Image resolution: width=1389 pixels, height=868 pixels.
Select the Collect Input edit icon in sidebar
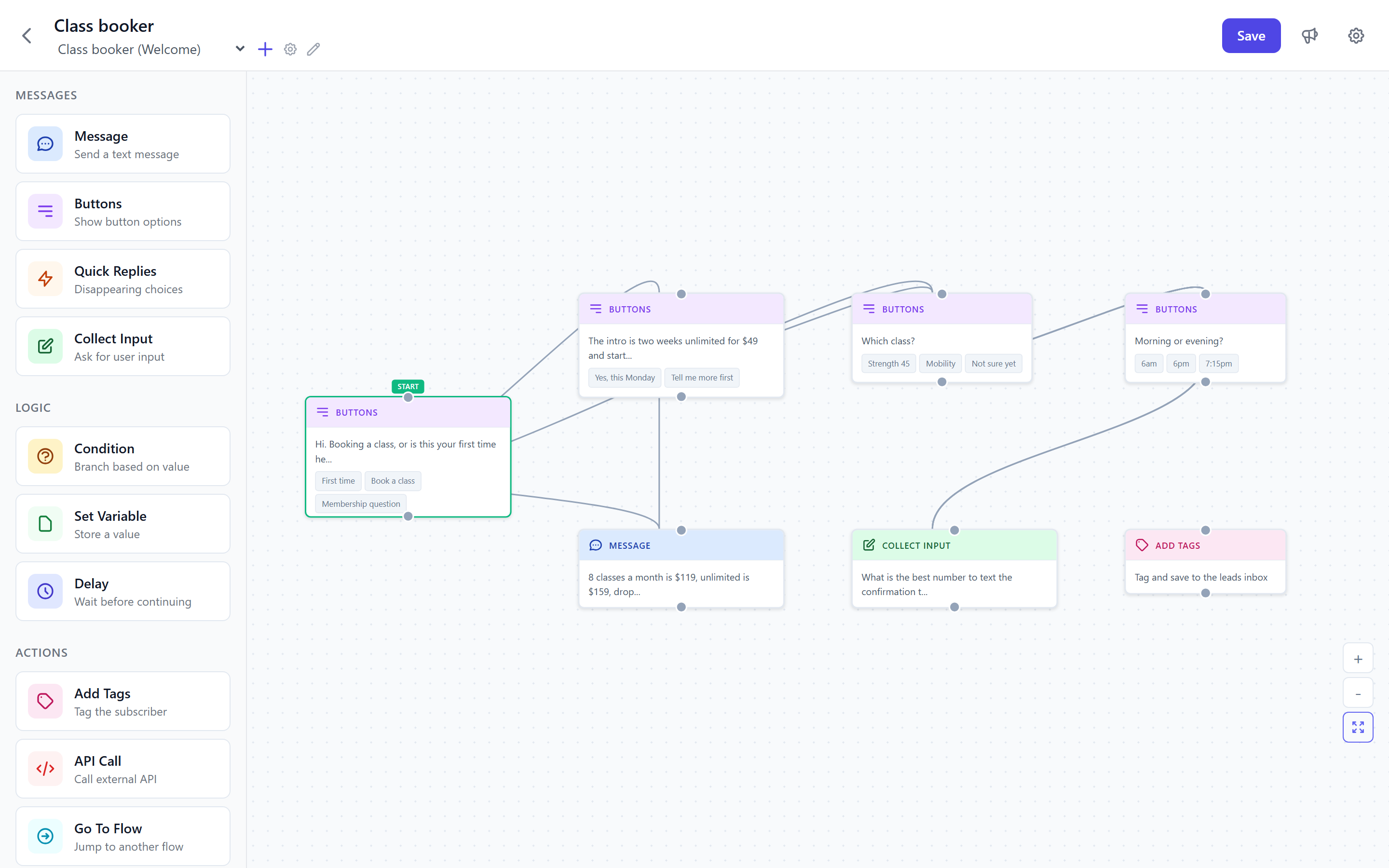pyautogui.click(x=45, y=346)
